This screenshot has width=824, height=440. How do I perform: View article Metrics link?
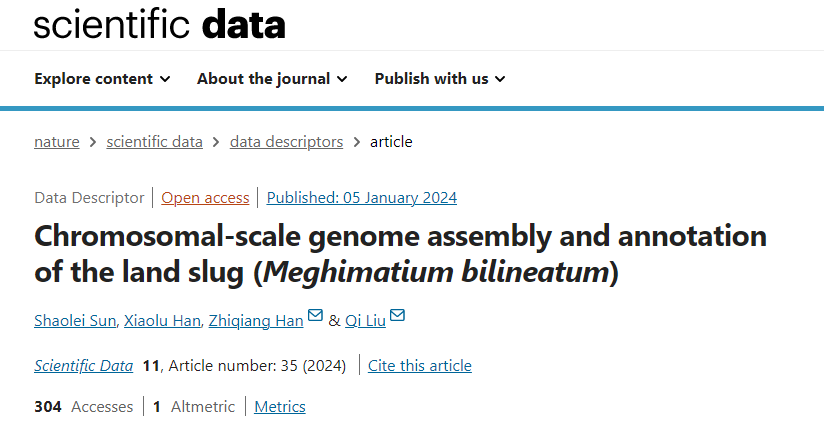[x=280, y=407]
